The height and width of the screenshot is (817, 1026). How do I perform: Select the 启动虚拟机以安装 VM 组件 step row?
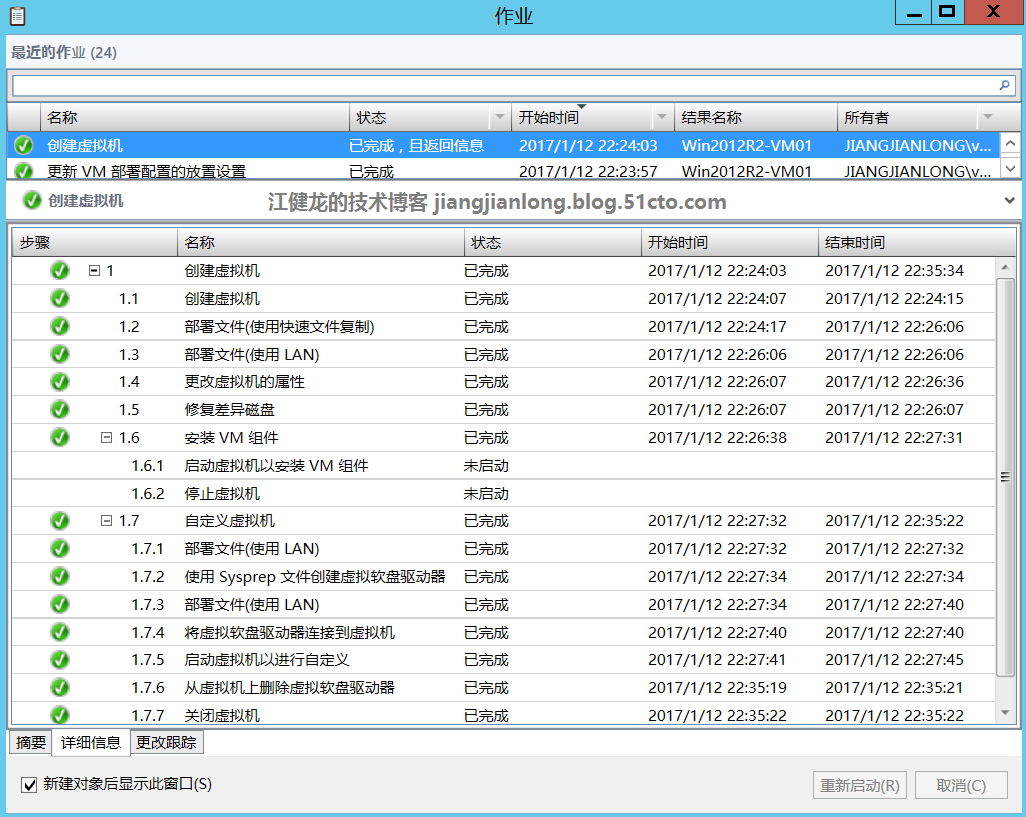tap(503, 465)
